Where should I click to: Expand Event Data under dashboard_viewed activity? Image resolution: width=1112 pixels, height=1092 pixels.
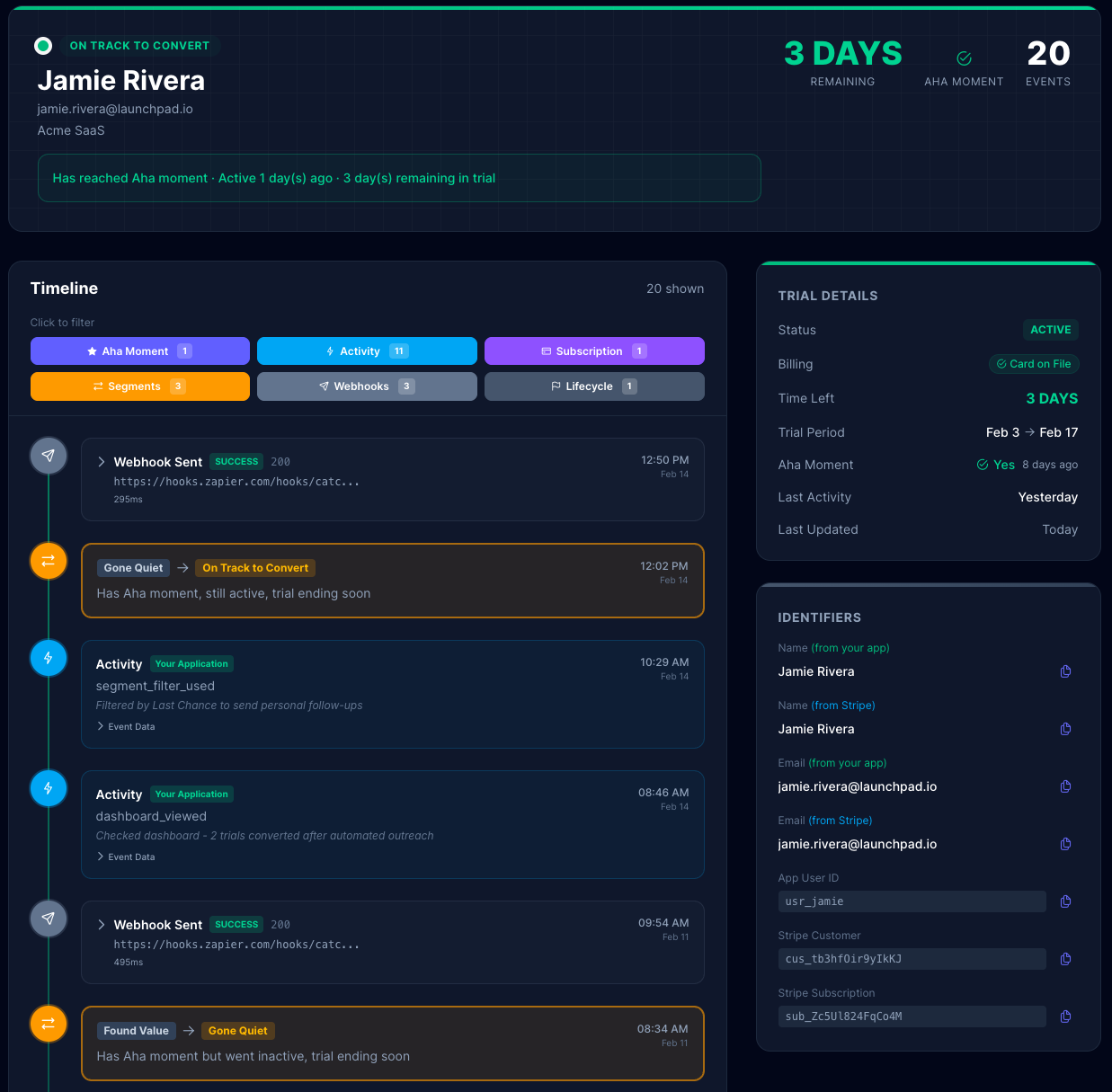[126, 857]
